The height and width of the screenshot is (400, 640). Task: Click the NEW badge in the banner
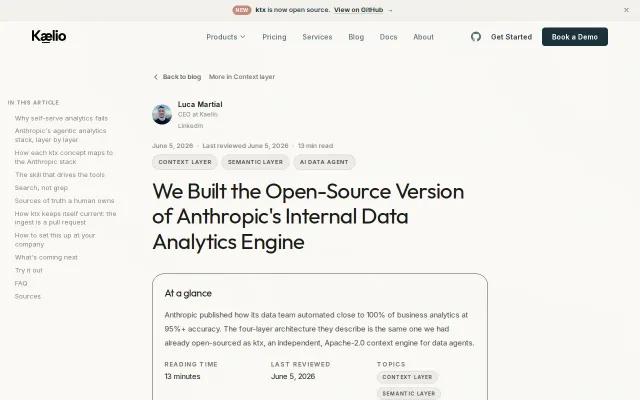click(242, 10)
